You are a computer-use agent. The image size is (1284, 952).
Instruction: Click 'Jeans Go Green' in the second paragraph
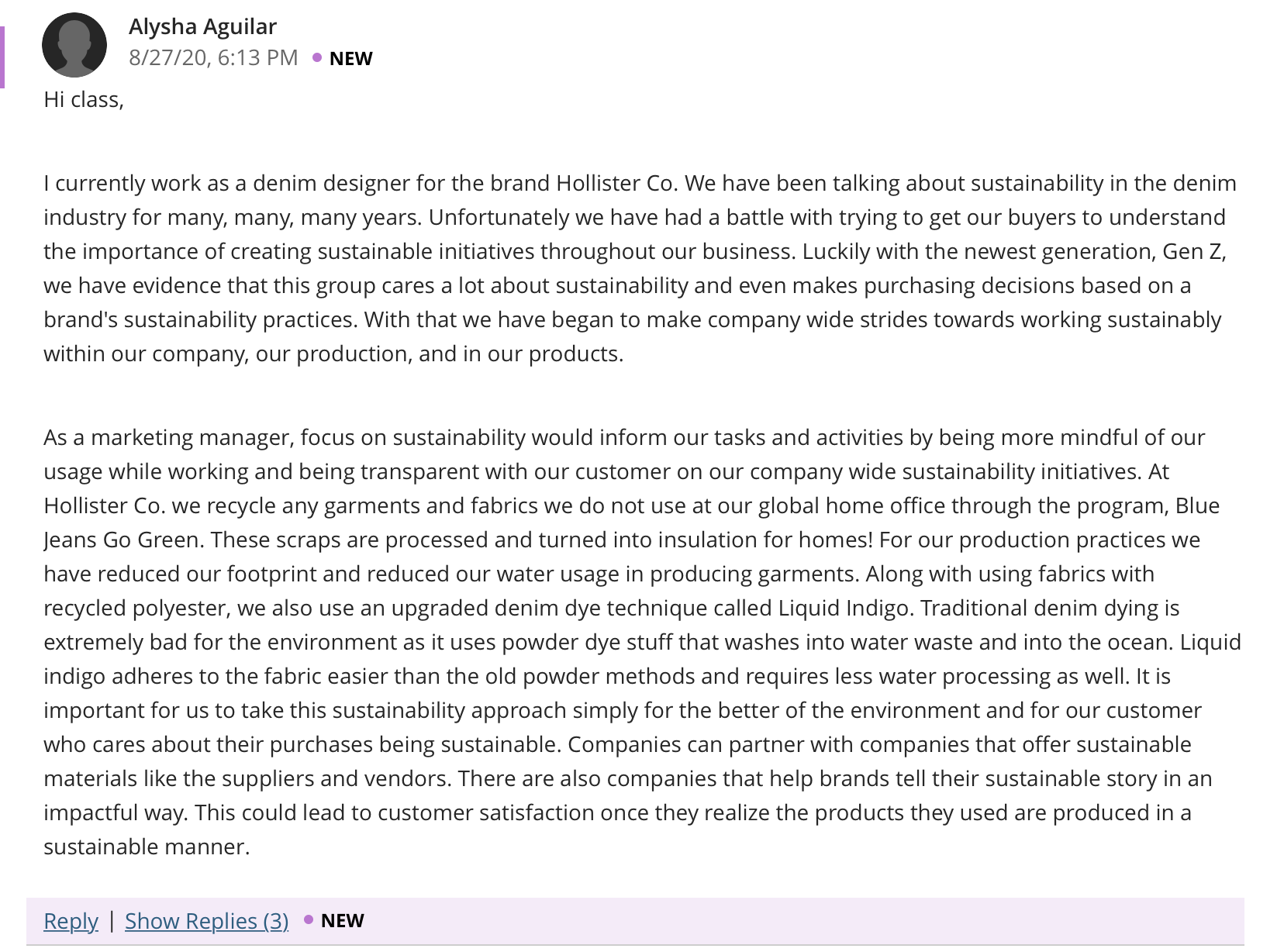point(123,540)
